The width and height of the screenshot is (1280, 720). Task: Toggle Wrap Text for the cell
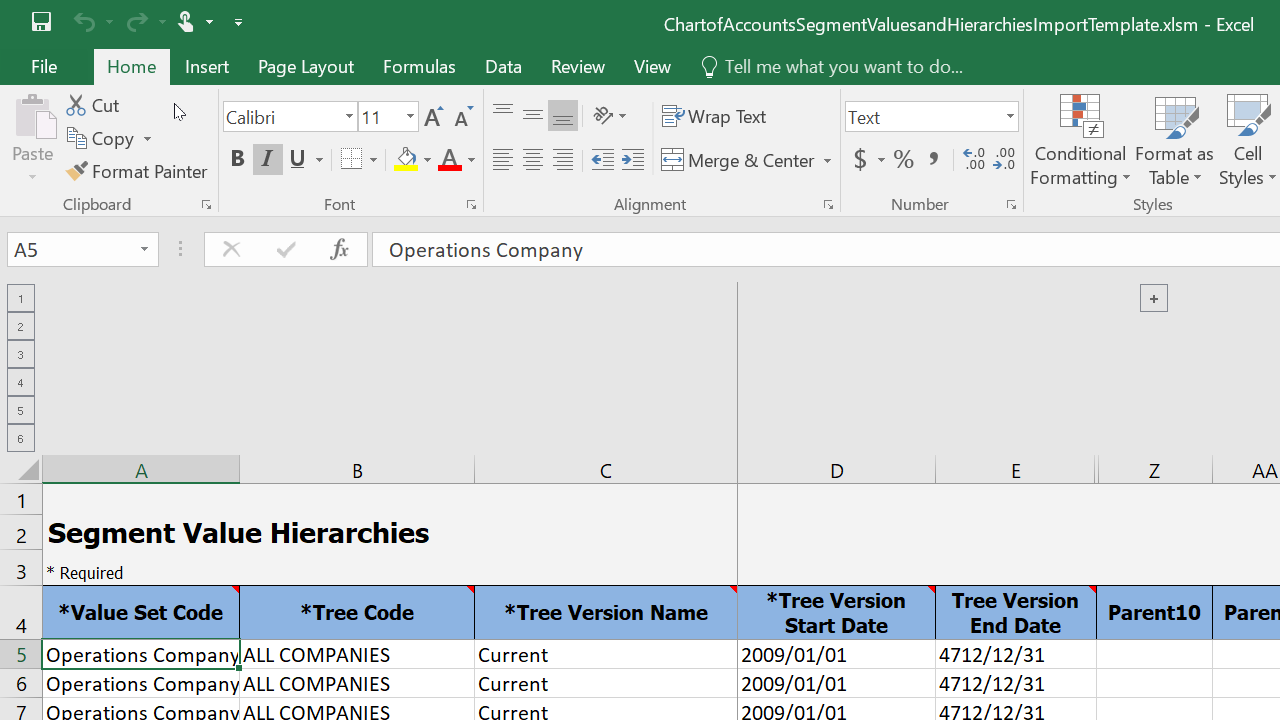714,117
